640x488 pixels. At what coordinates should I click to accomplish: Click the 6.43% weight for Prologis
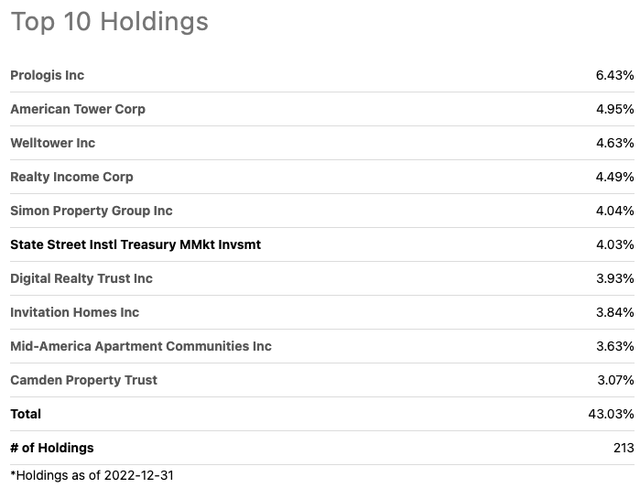(615, 75)
